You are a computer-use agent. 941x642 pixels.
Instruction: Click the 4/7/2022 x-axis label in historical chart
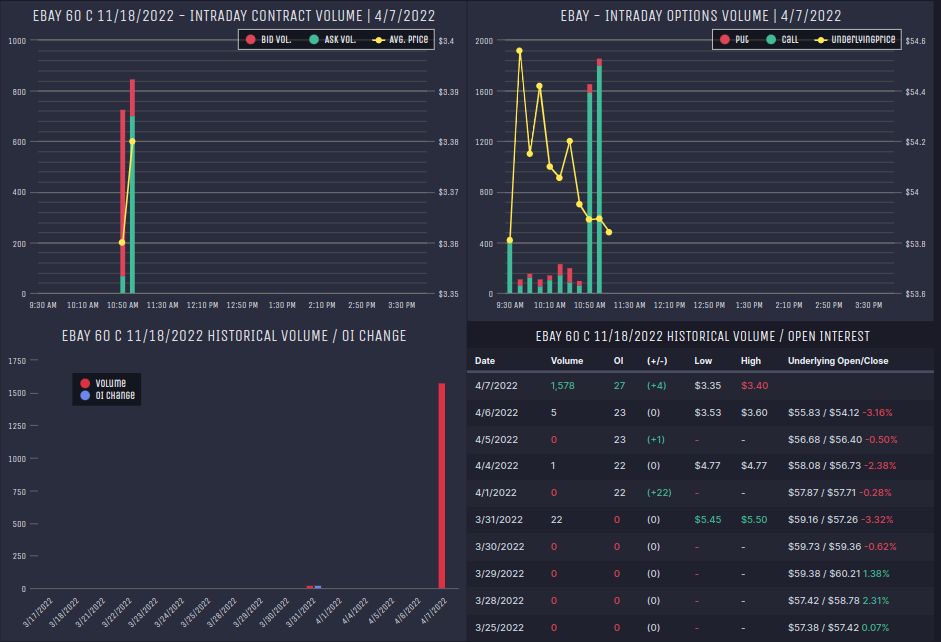[x=434, y=611]
